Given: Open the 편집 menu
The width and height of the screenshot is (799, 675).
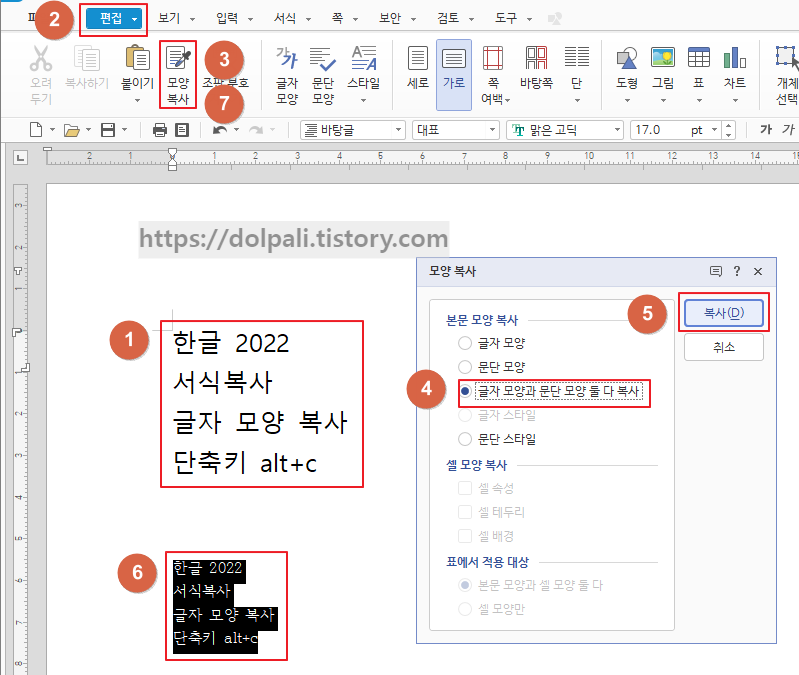Looking at the screenshot, I should click(x=114, y=19).
